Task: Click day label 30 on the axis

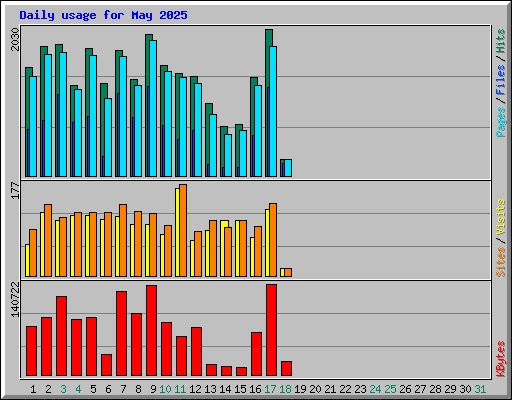Action: (465, 389)
